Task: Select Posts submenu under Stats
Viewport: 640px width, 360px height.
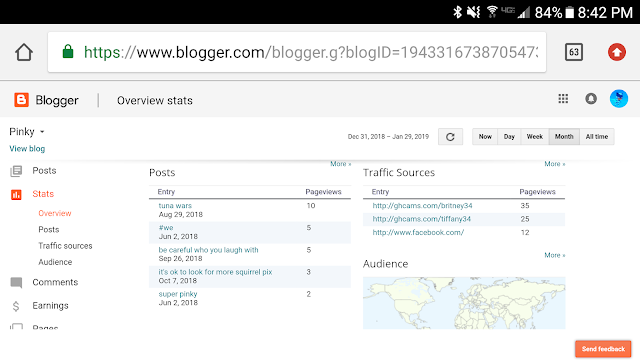Action: (x=49, y=229)
